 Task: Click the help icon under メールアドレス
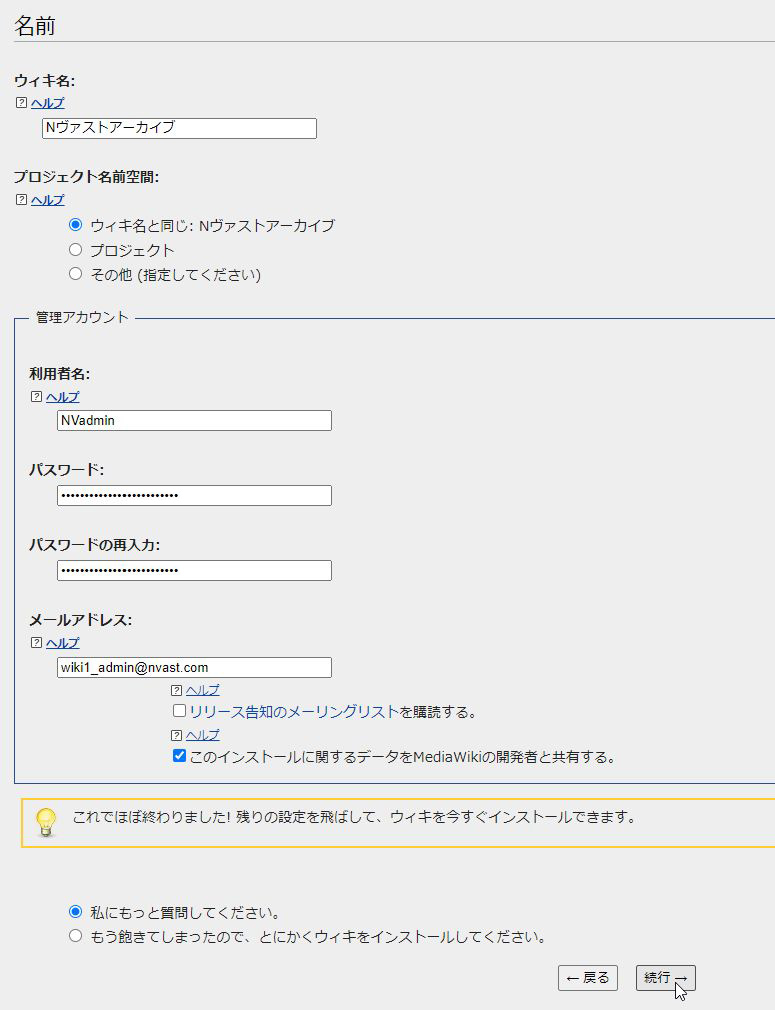[x=37, y=643]
